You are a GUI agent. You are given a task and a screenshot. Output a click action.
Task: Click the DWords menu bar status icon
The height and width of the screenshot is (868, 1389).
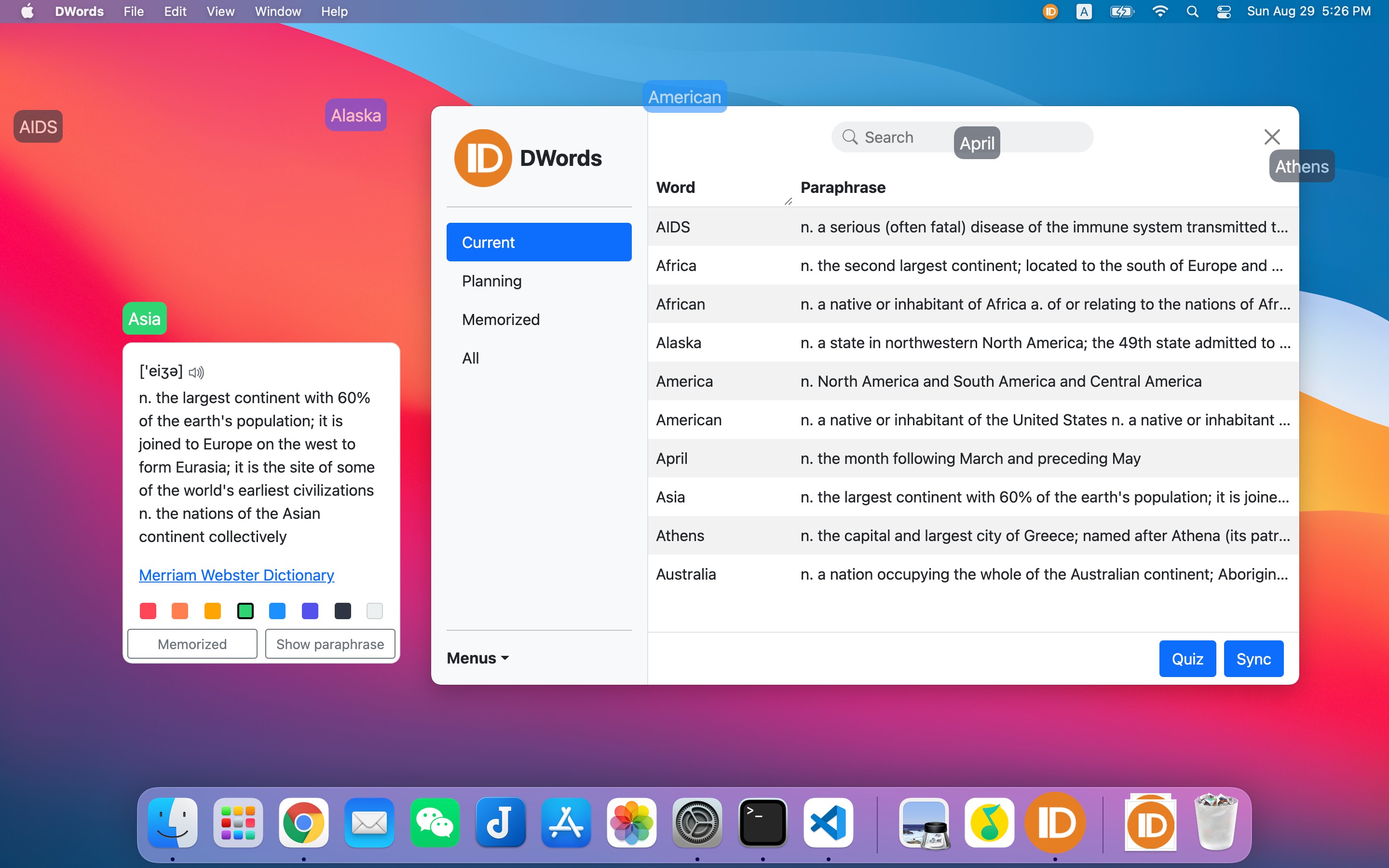[x=1050, y=12]
